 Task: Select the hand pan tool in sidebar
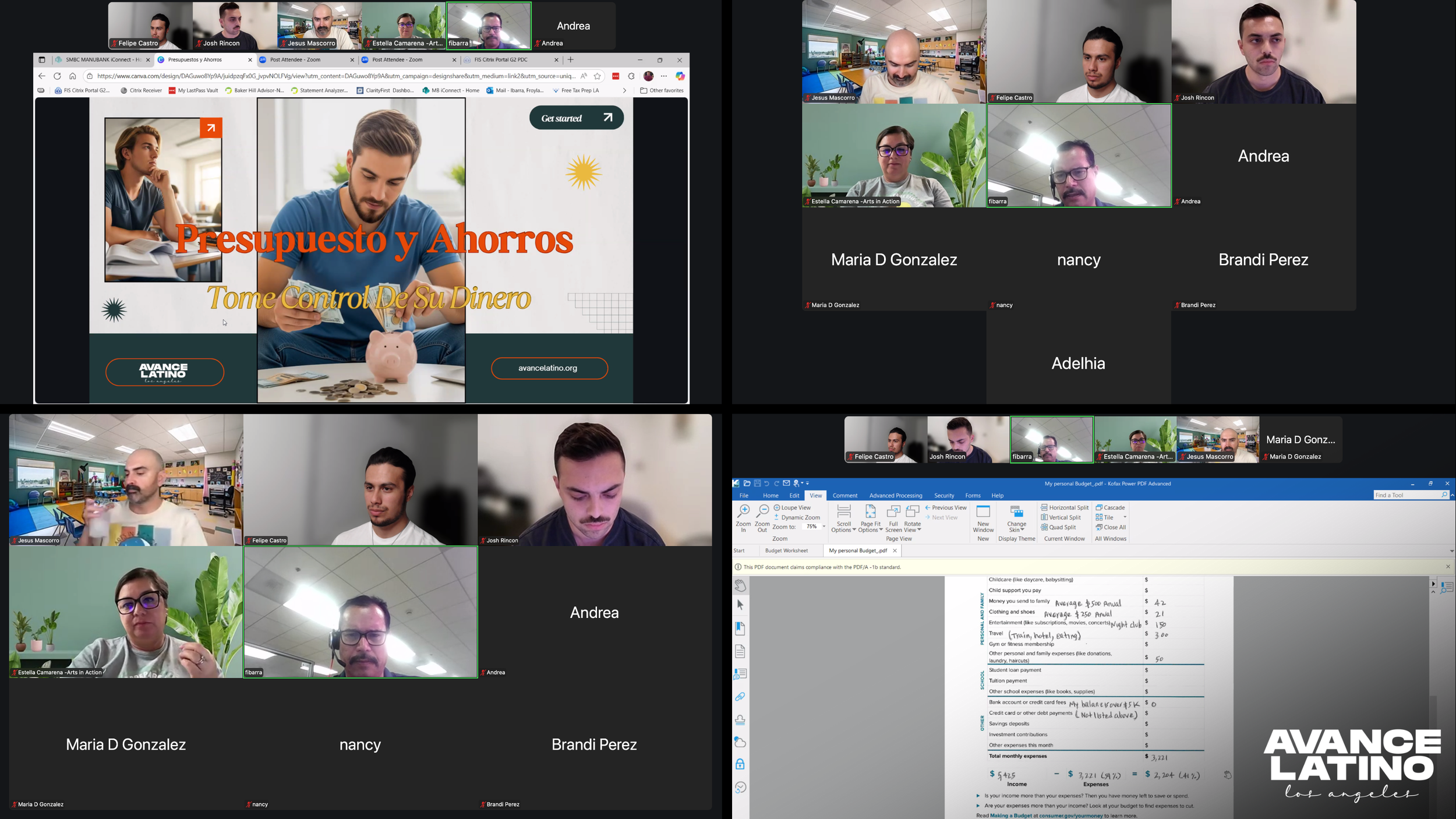pyautogui.click(x=740, y=584)
